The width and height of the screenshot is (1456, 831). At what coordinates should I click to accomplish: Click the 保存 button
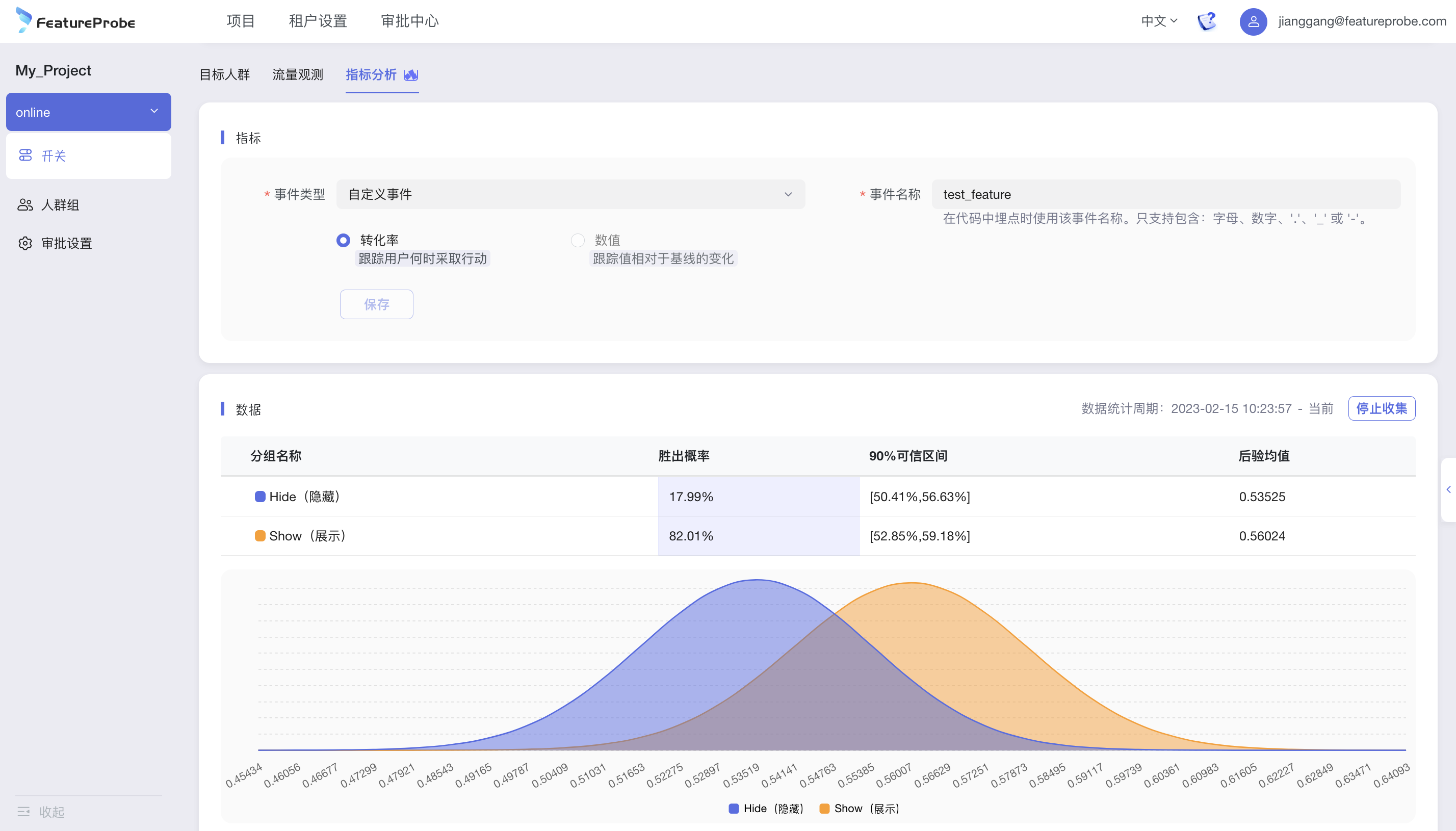376,304
